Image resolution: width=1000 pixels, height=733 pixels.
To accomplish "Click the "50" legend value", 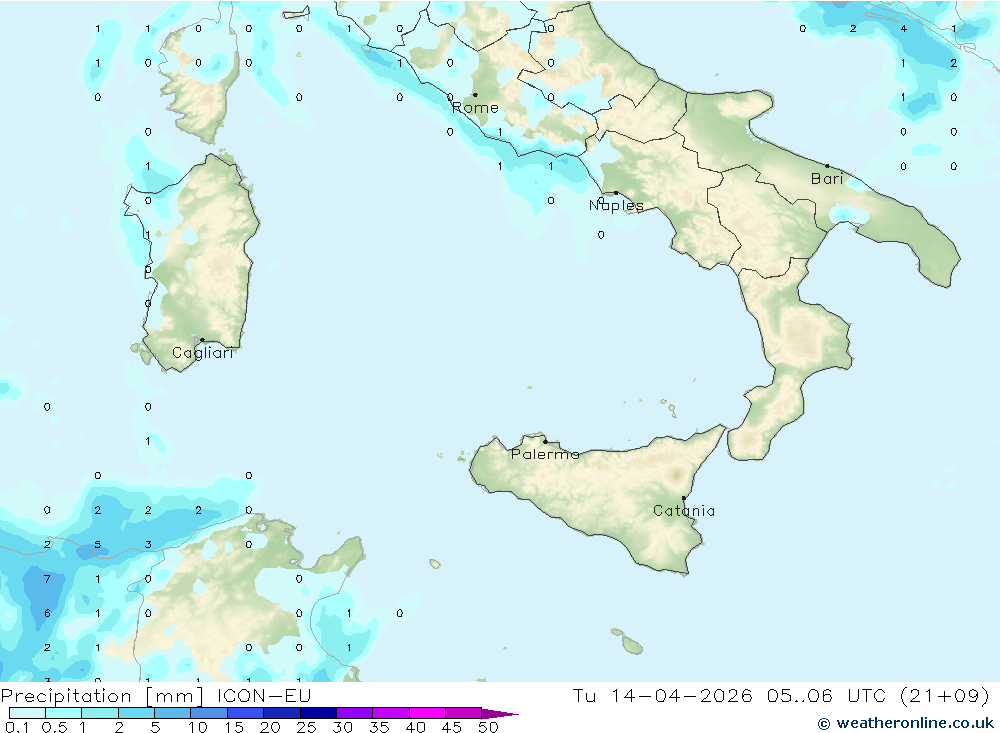I will (x=489, y=727).
